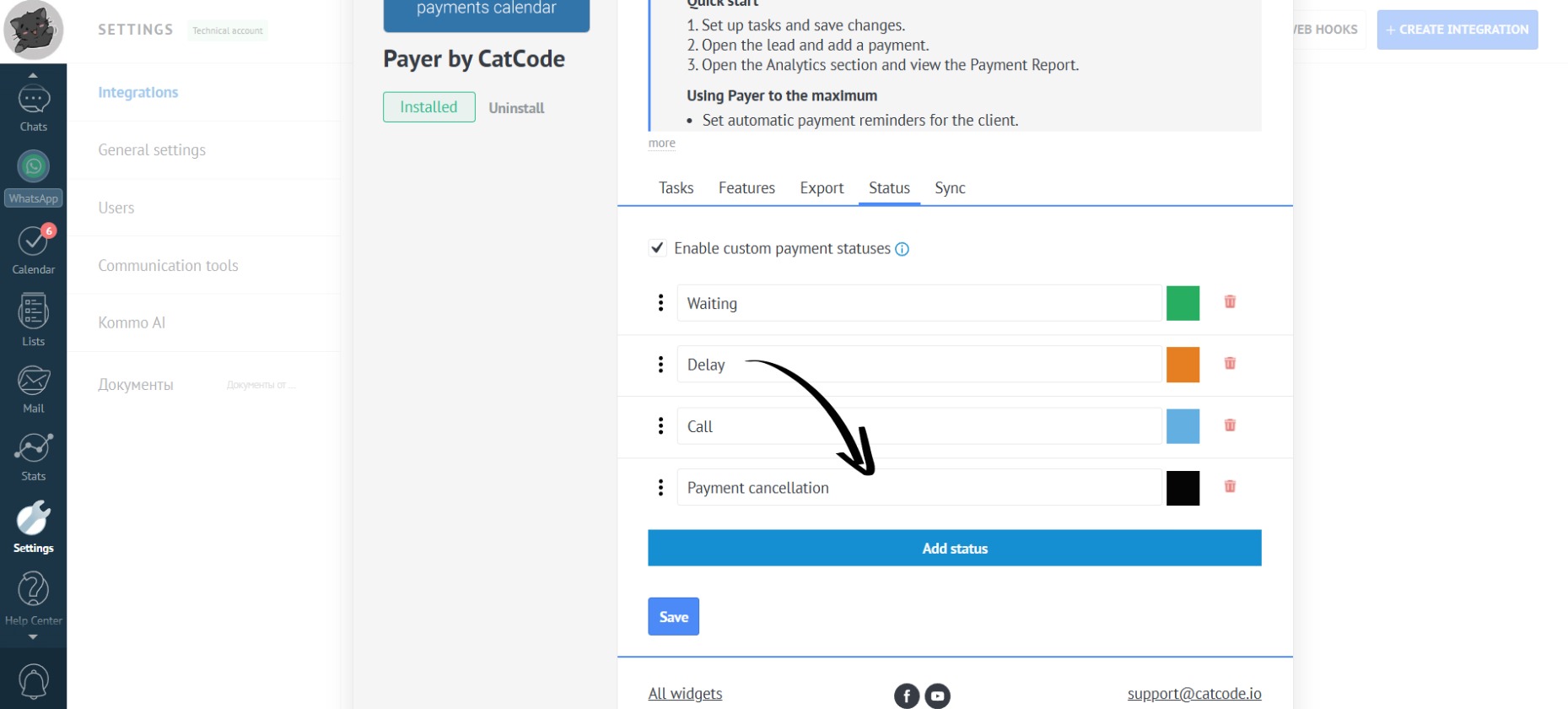1568x709 pixels.
Task: Delete the Waiting status with trash icon
Action: tap(1230, 302)
